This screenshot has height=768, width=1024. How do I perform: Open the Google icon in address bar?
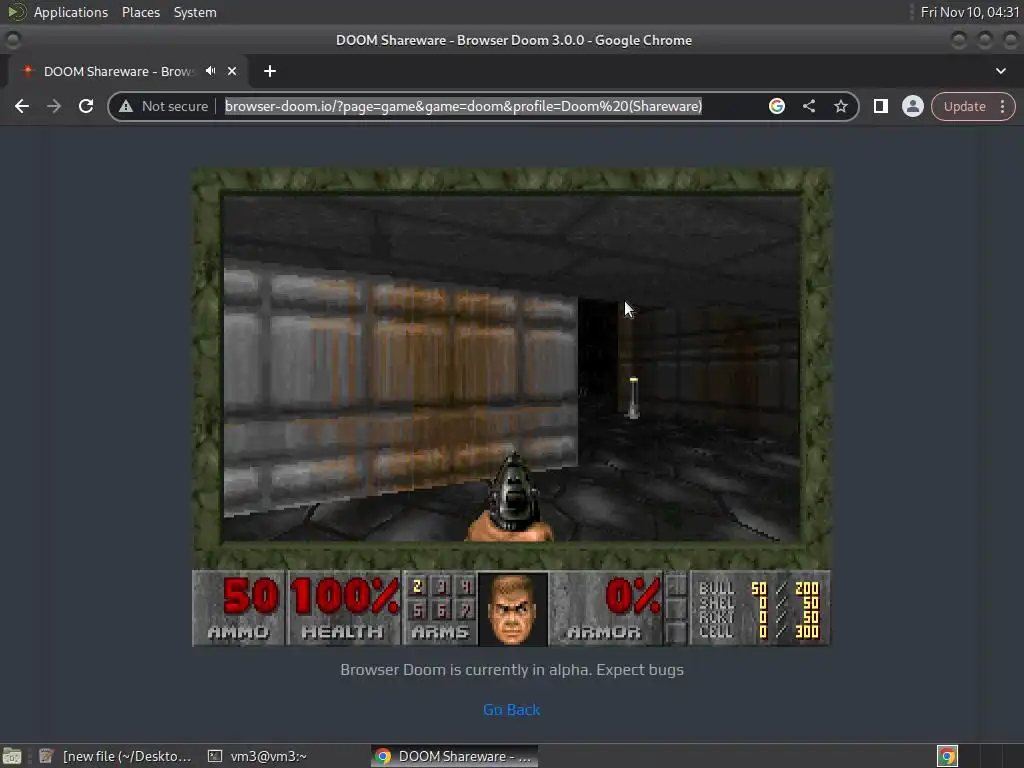tap(776, 106)
